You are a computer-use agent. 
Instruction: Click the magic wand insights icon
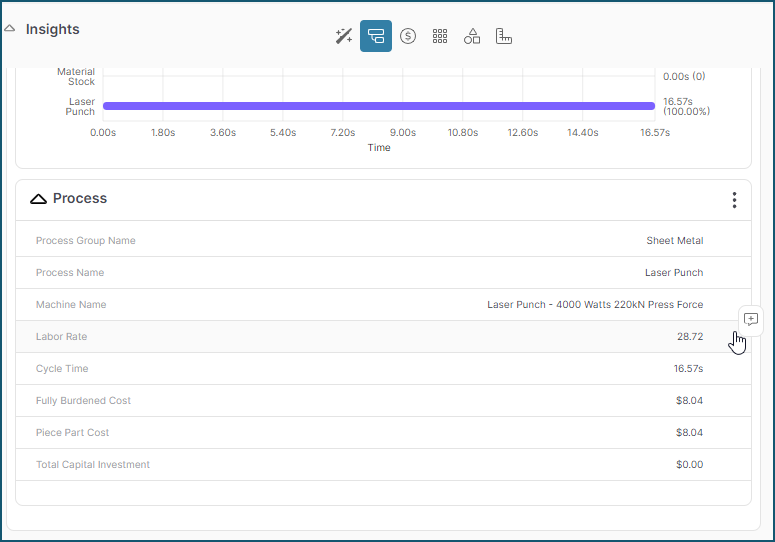(x=344, y=36)
